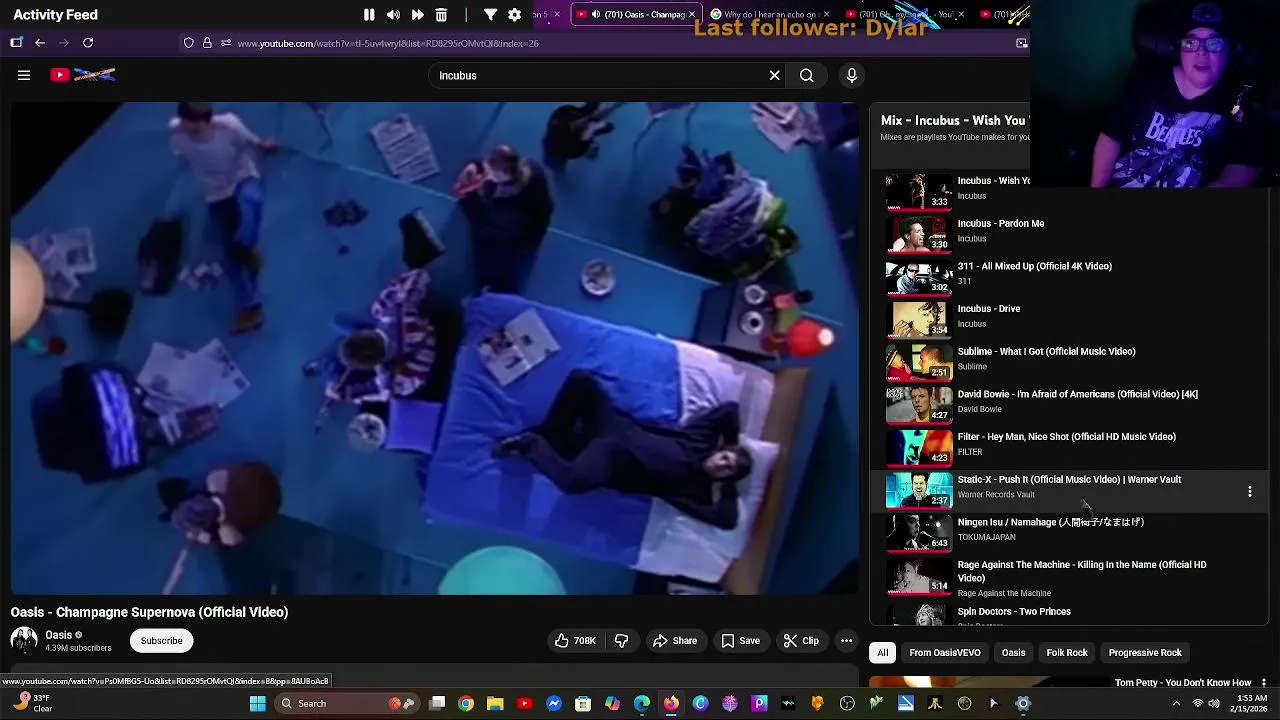Subscribe to the Oasis channel
Screen dimensions: 1280x720
coord(161,641)
